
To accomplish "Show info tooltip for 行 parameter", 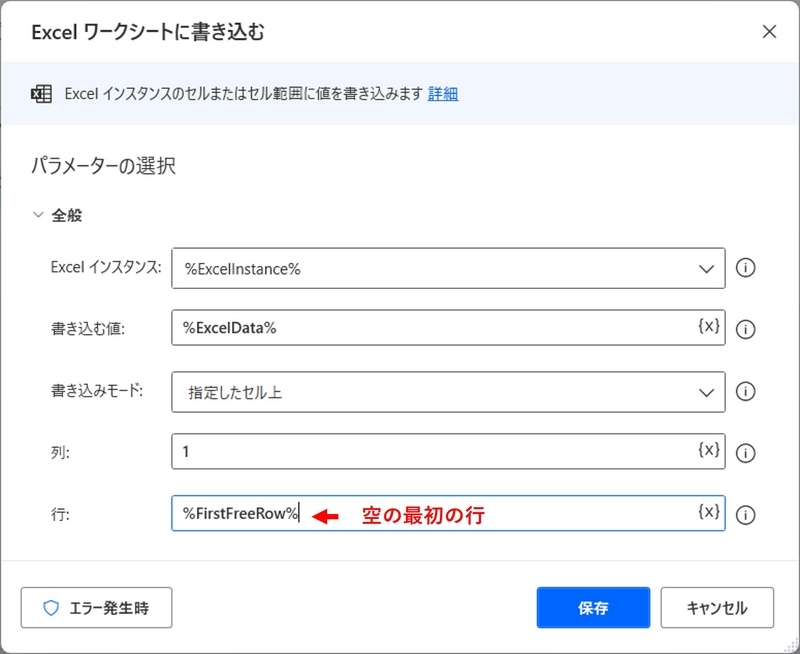I will (746, 514).
